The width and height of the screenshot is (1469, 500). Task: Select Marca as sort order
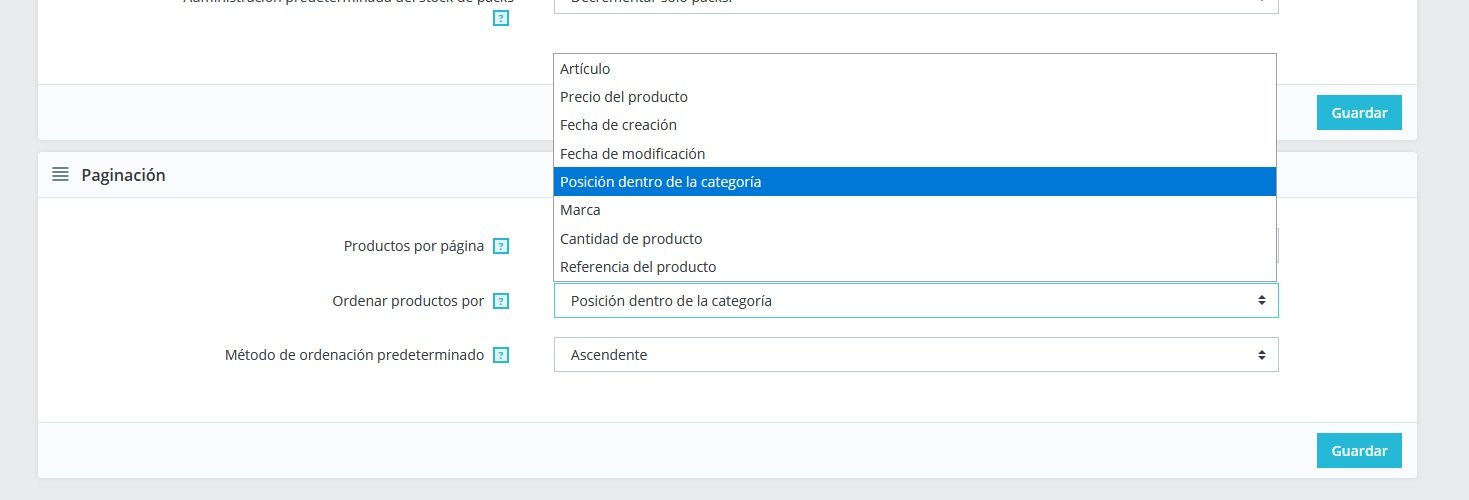[580, 210]
